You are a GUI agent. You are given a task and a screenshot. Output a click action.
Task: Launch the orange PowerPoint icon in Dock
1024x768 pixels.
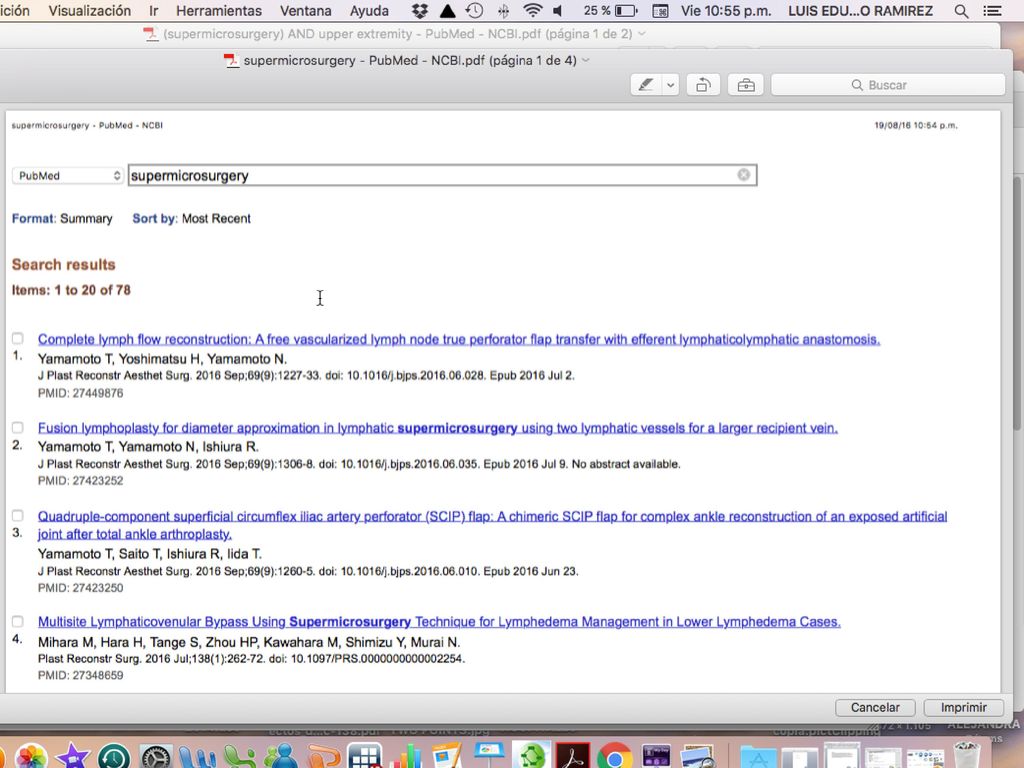pos(324,756)
